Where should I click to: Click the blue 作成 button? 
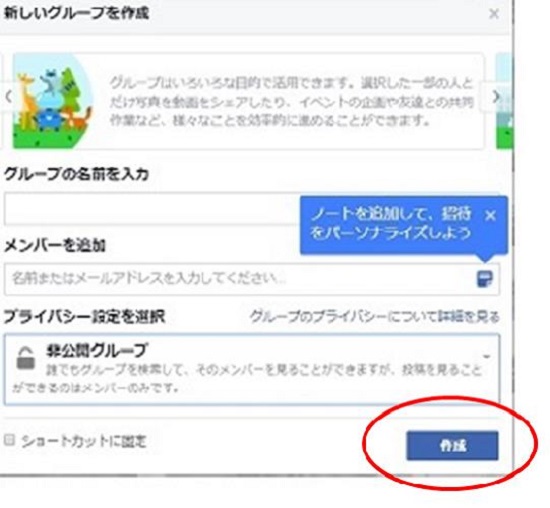click(452, 446)
